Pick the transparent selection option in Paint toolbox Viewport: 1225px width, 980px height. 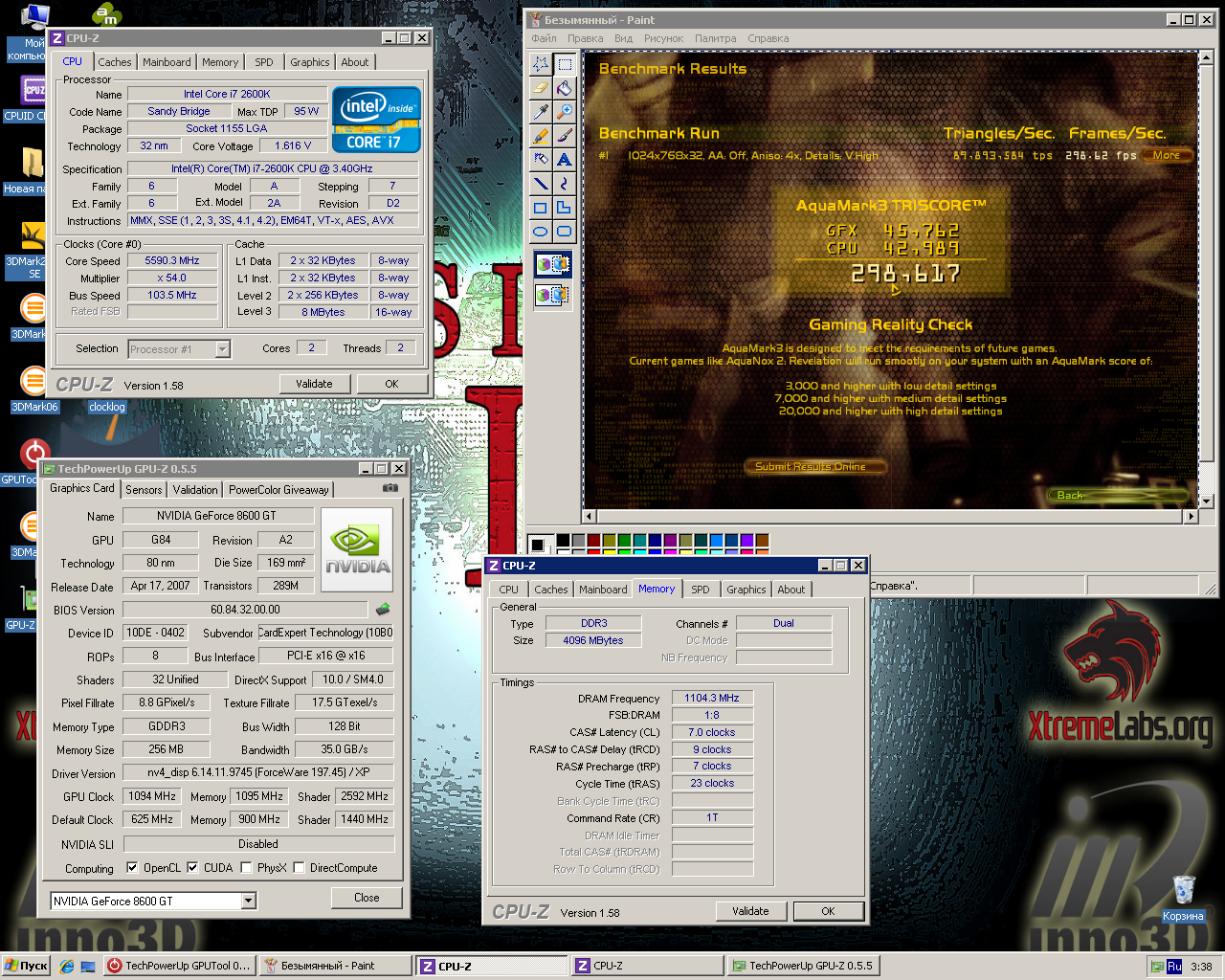coord(553,294)
